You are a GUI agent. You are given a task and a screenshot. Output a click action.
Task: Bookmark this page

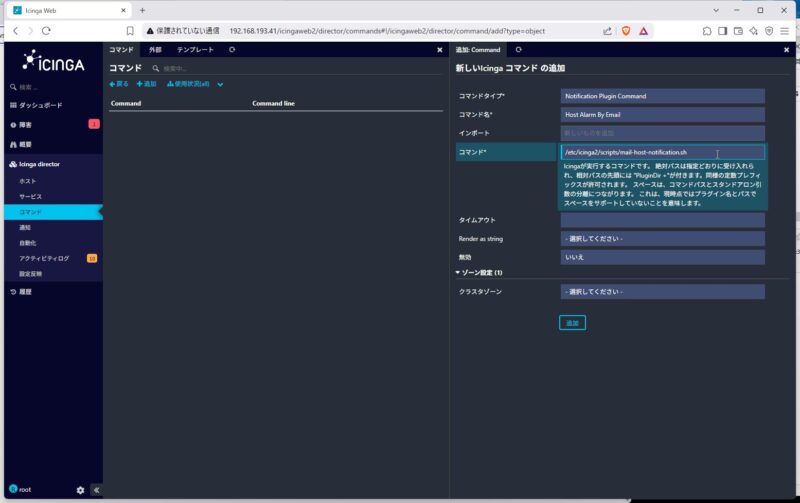click(x=130, y=31)
